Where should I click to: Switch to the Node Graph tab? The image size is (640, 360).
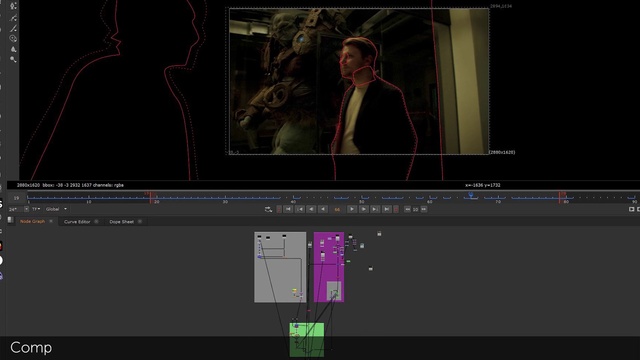coord(32,222)
